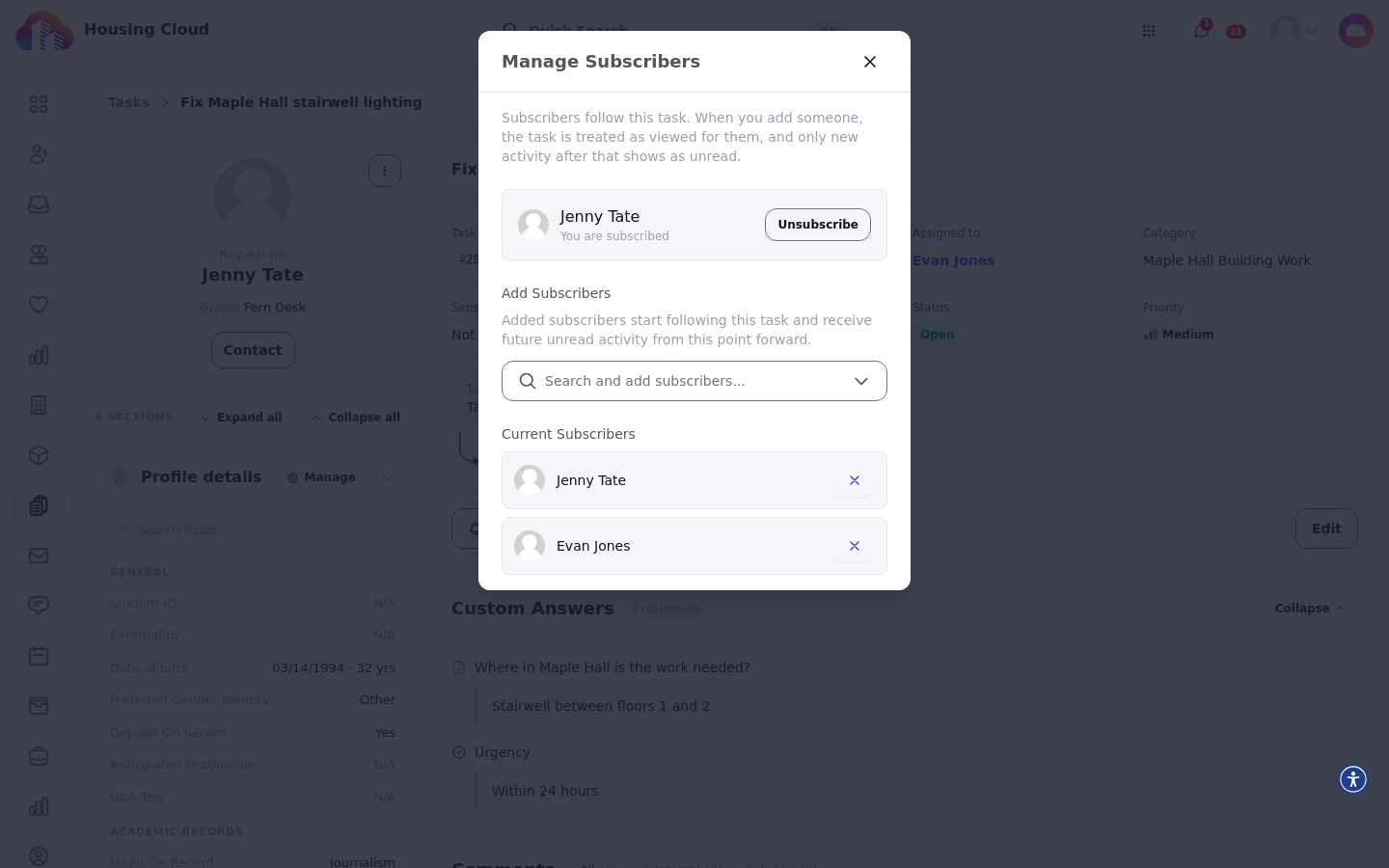Focus the search and add subscribers field
Screen dimensions: 1389x868
click(x=694, y=381)
